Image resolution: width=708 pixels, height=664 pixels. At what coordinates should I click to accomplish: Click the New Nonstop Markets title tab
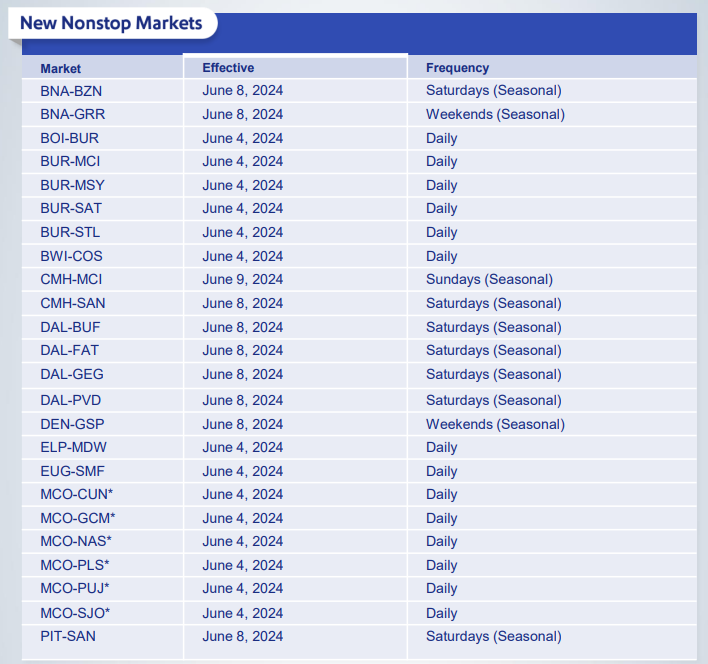click(112, 23)
